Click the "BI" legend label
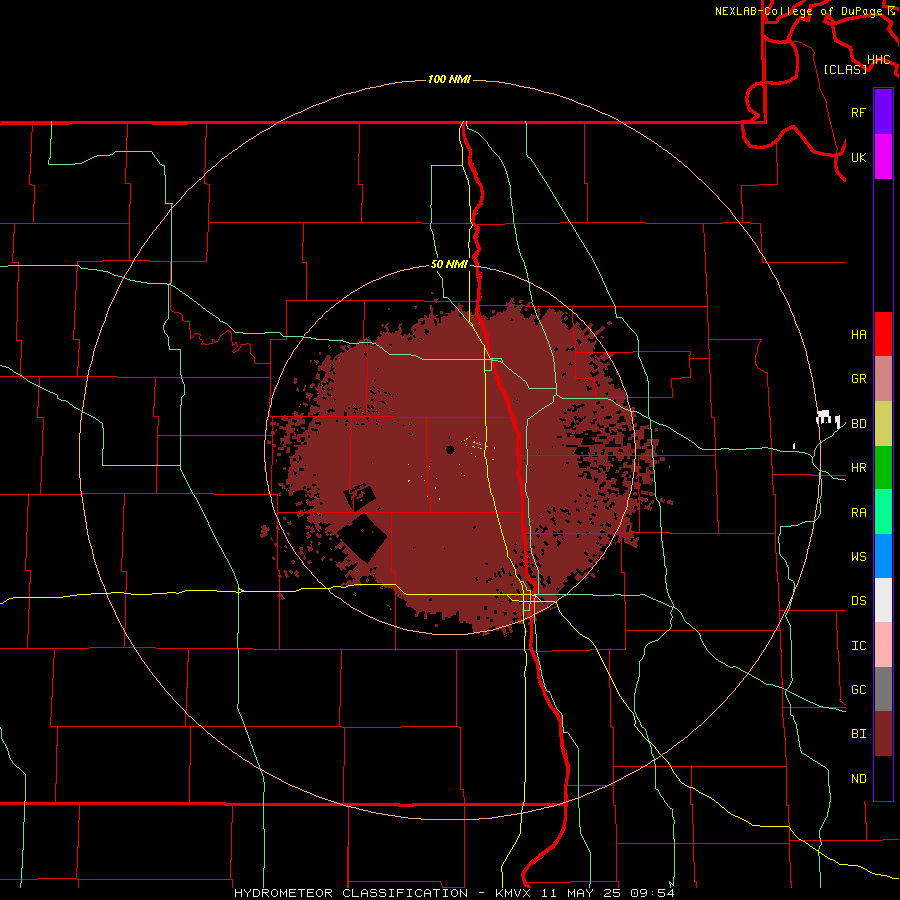This screenshot has height=900, width=900. pyautogui.click(x=858, y=734)
